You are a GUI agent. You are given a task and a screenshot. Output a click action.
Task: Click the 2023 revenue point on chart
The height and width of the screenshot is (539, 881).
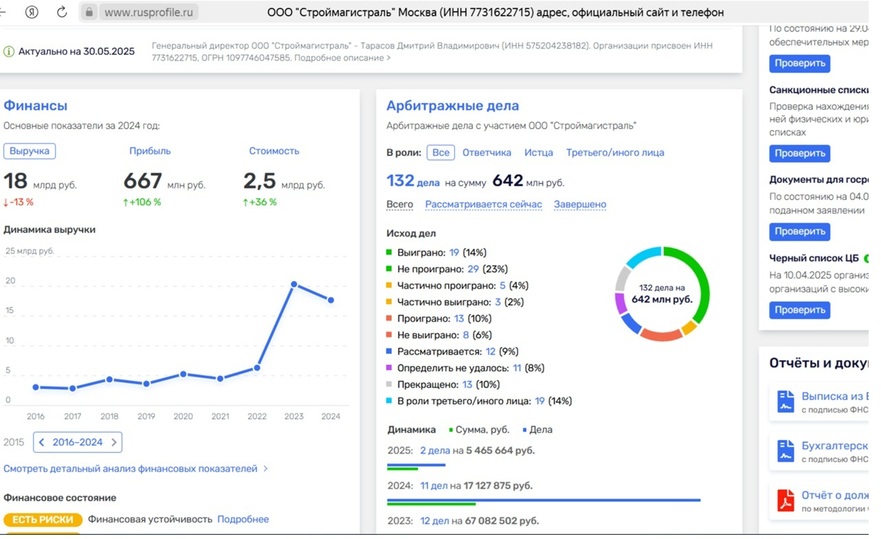(x=294, y=284)
